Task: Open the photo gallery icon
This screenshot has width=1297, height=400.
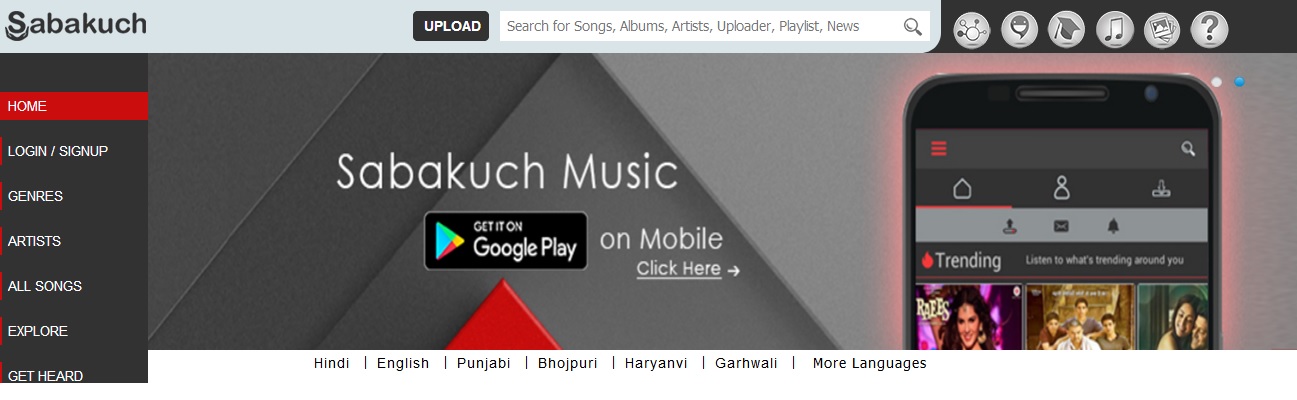Action: tap(1162, 29)
